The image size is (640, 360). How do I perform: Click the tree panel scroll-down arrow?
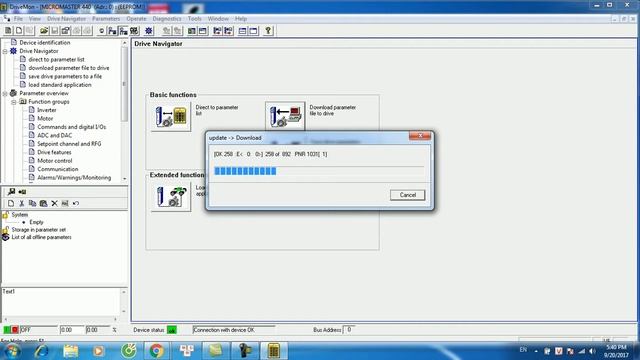click(124, 179)
